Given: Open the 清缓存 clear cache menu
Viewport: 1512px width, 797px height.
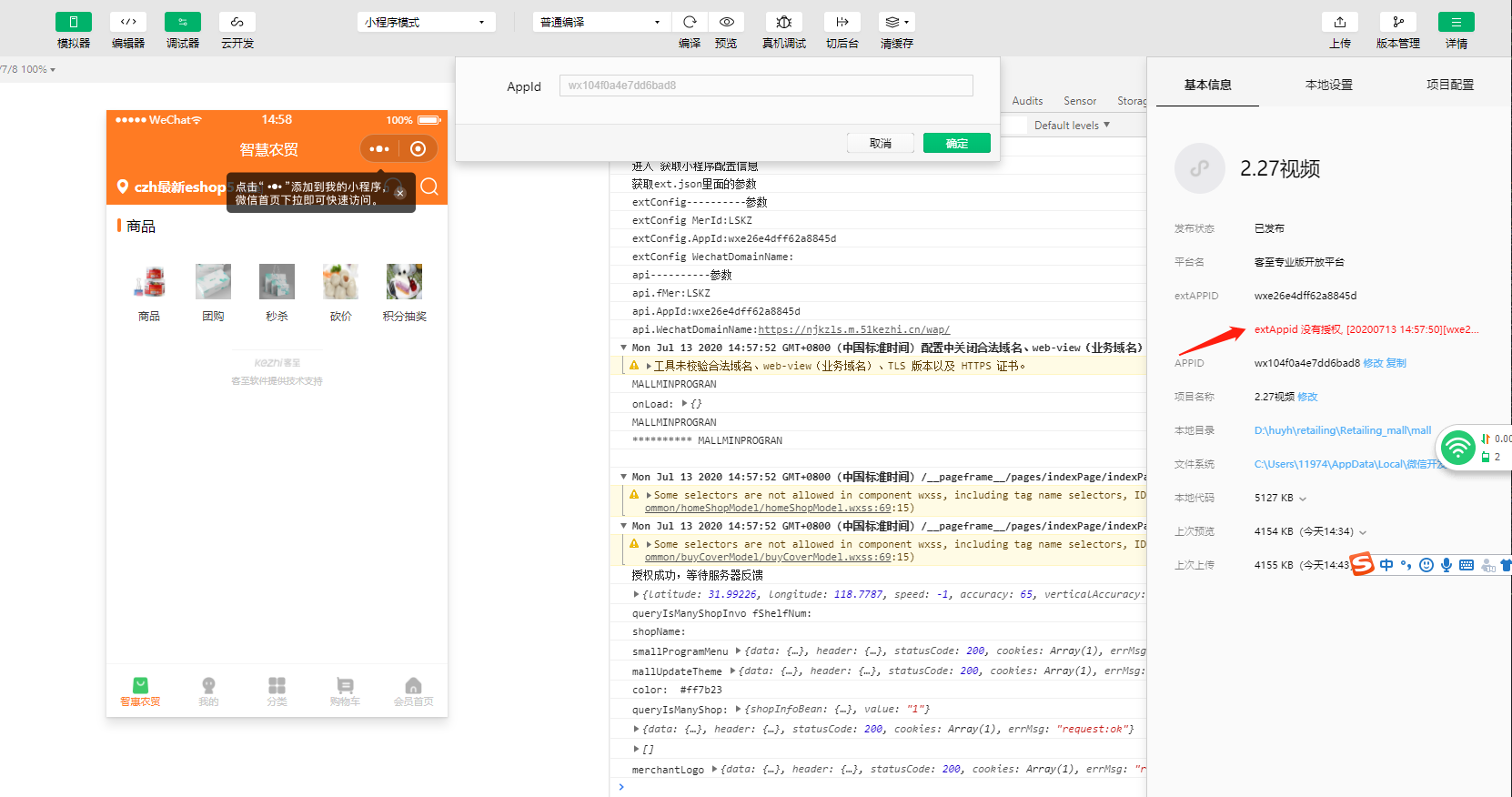Looking at the screenshot, I should pyautogui.click(x=897, y=22).
